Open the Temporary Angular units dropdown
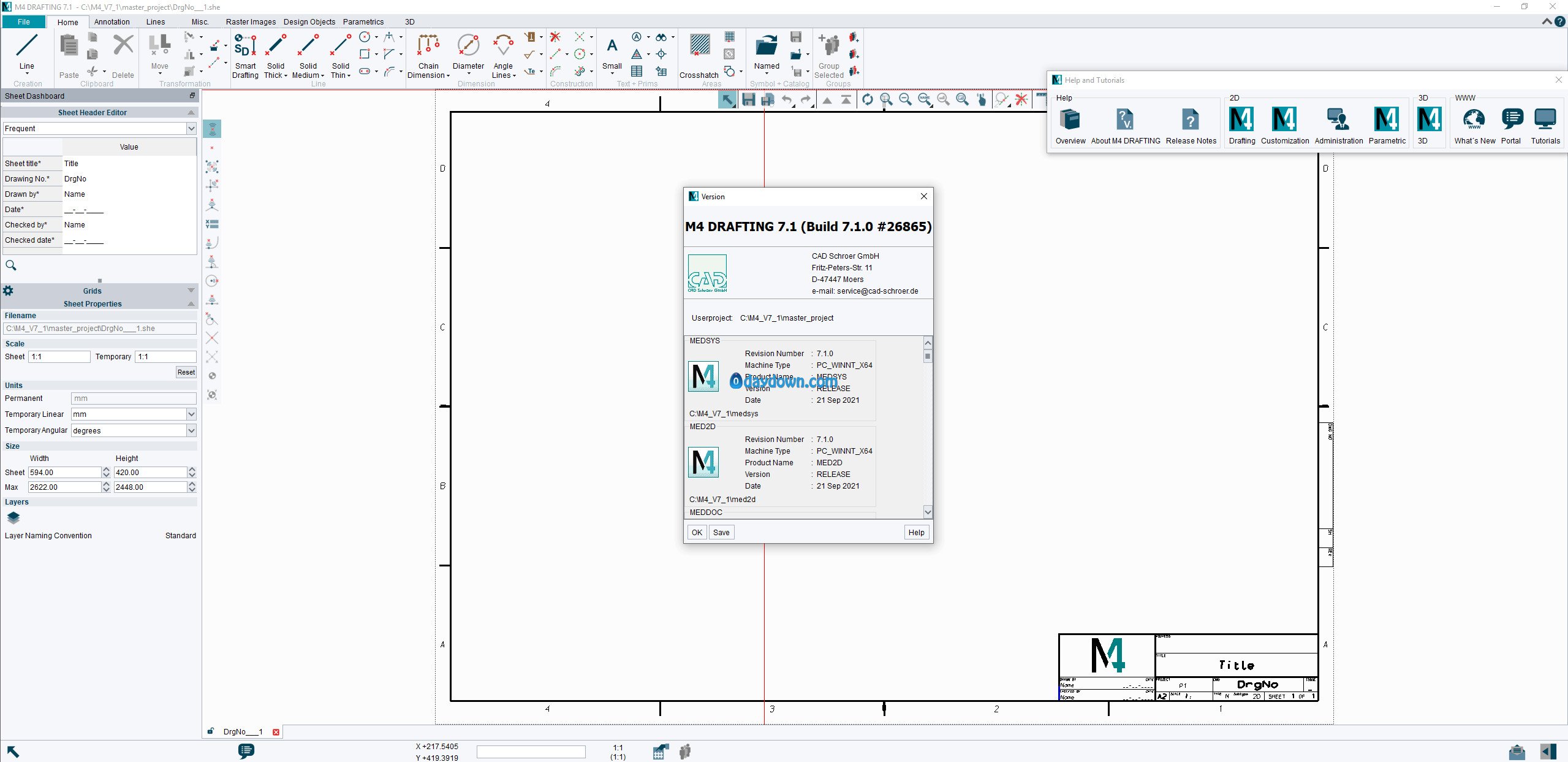The height and width of the screenshot is (762, 1568). pyautogui.click(x=191, y=430)
